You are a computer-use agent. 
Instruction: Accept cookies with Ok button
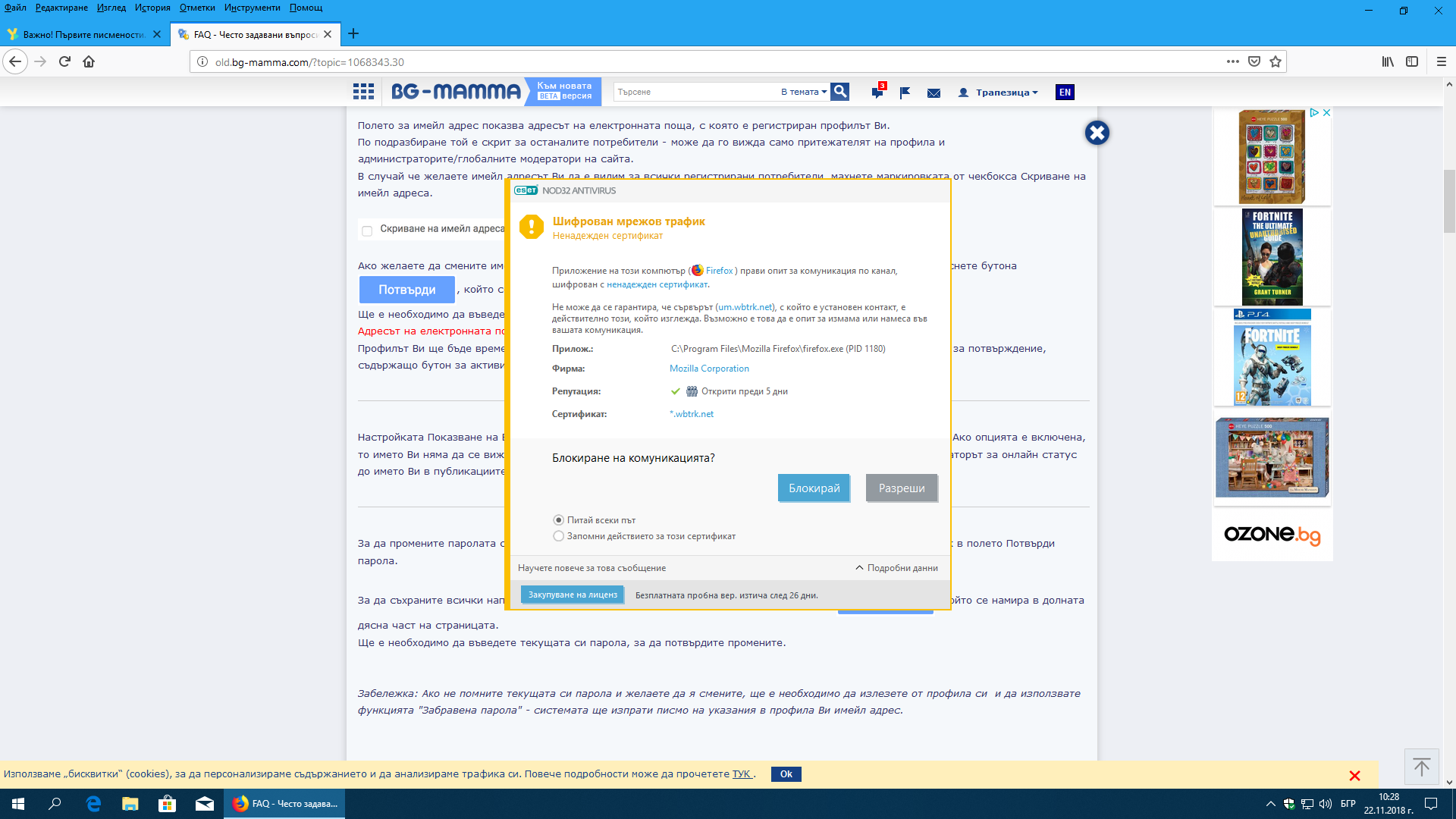coord(786,774)
